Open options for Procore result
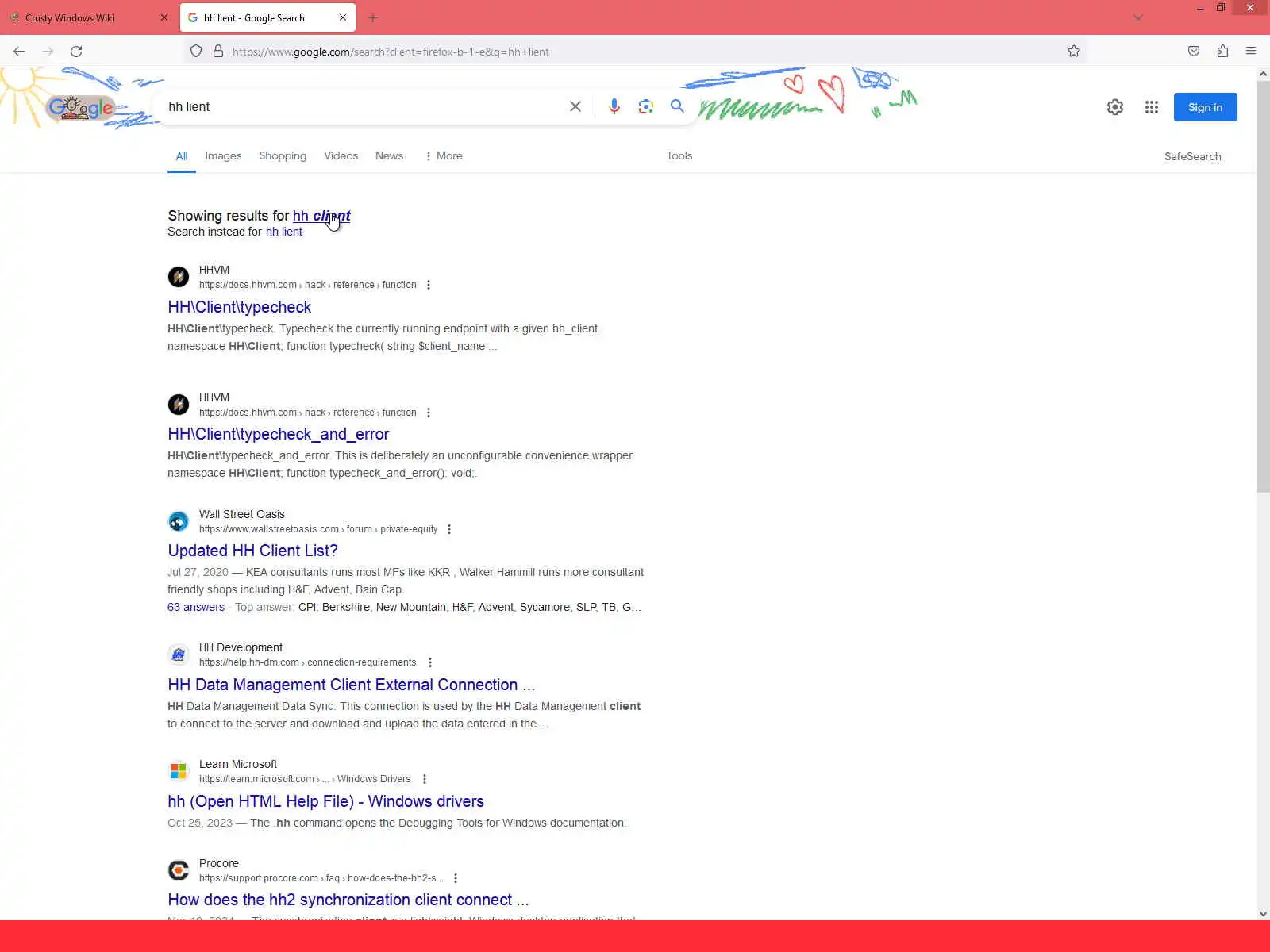 coord(456,878)
